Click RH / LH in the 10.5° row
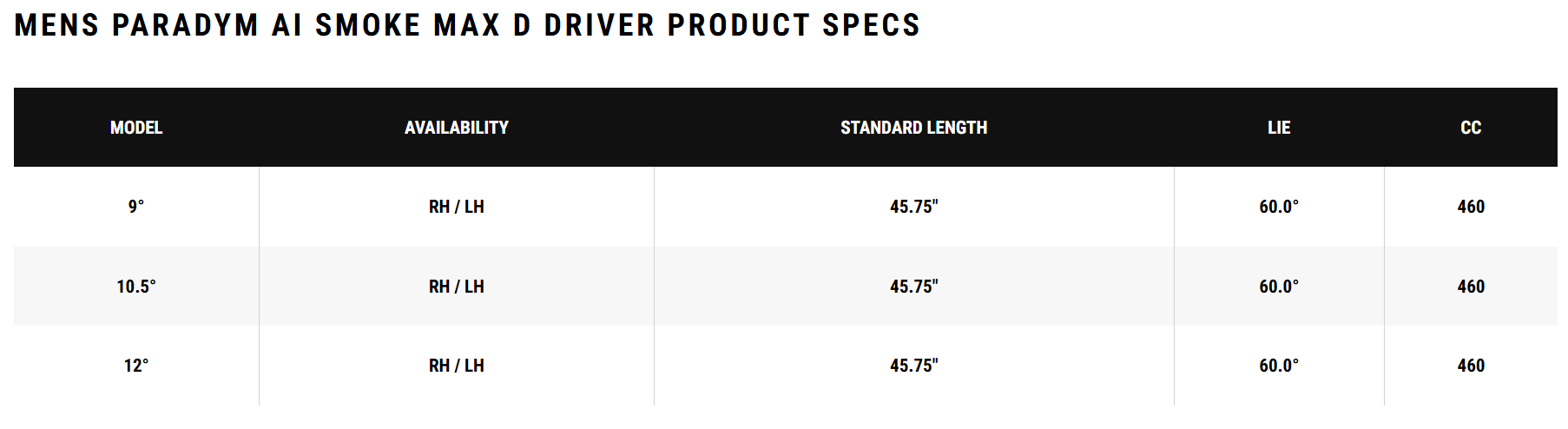The image size is (1568, 429). coord(456,287)
